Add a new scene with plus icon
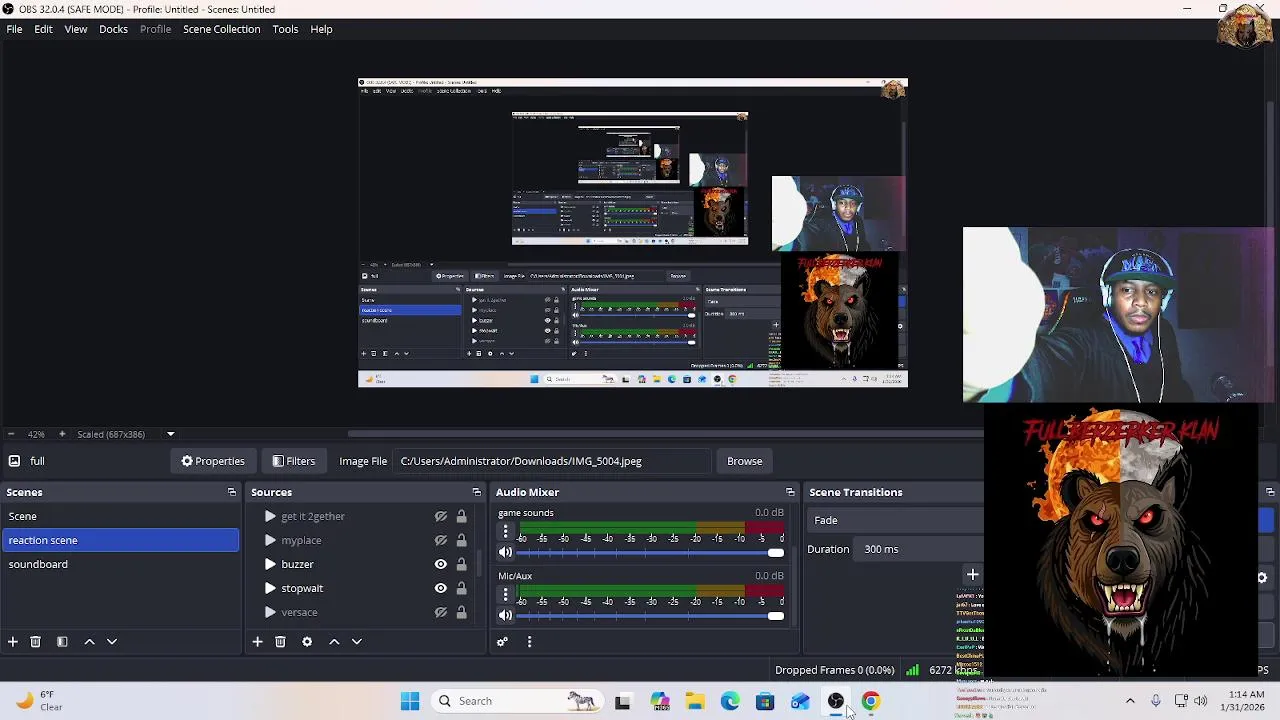This screenshot has width=1280, height=720. tap(13, 642)
